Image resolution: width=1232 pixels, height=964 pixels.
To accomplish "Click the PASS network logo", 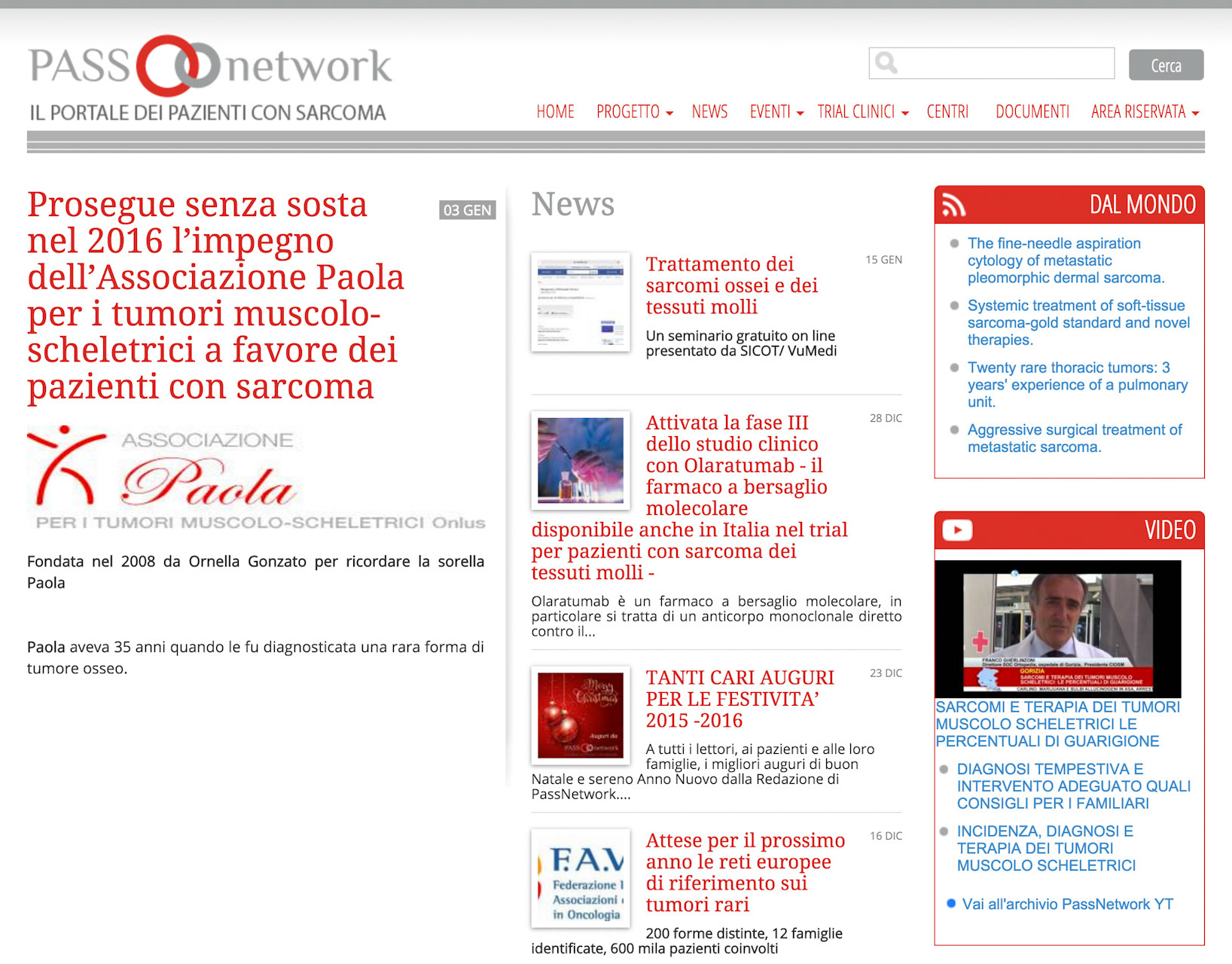I will tap(210, 66).
